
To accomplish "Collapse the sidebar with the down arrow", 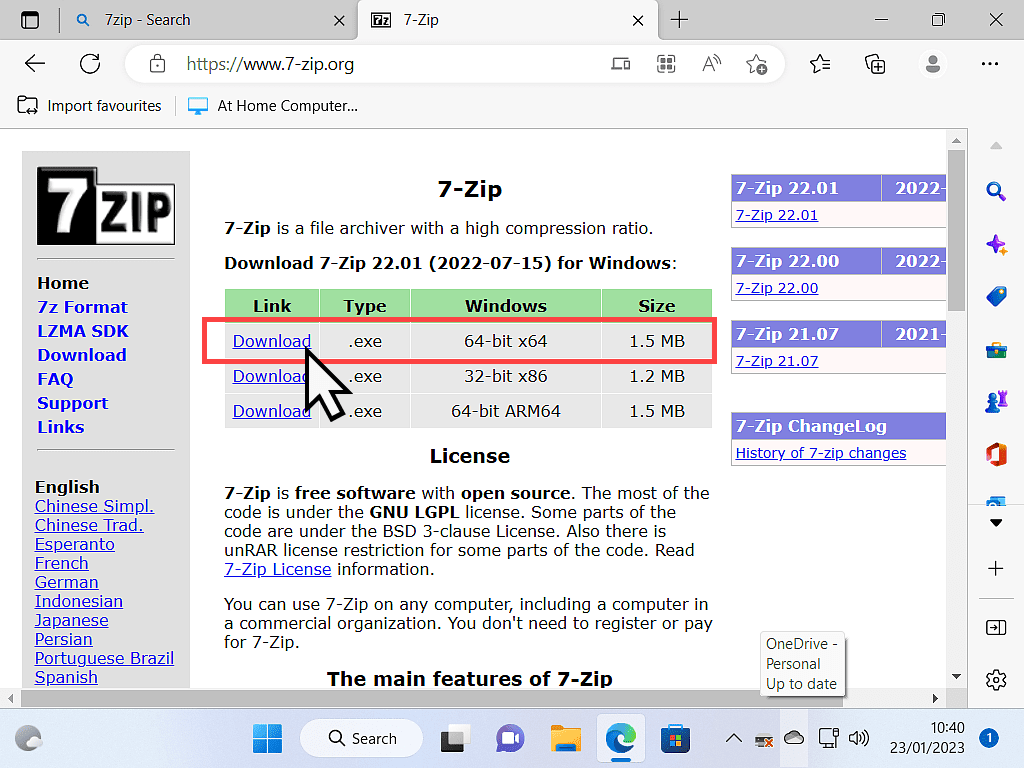I will click(x=996, y=521).
